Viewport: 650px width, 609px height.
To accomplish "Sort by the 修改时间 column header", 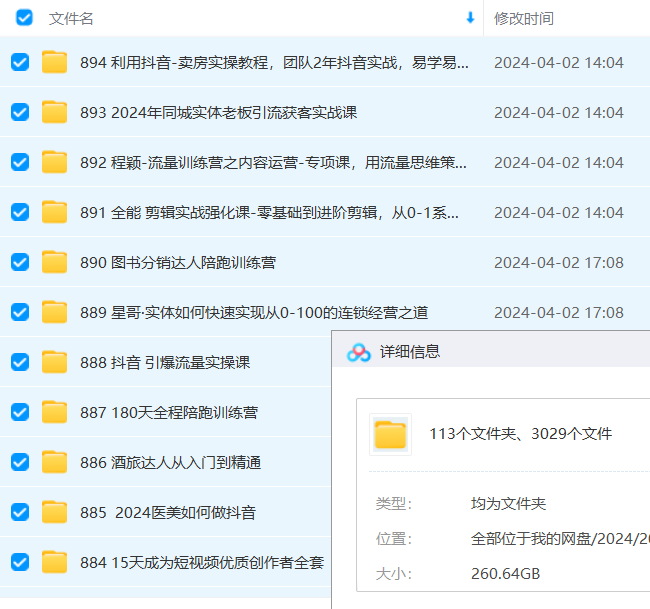I will [524, 19].
